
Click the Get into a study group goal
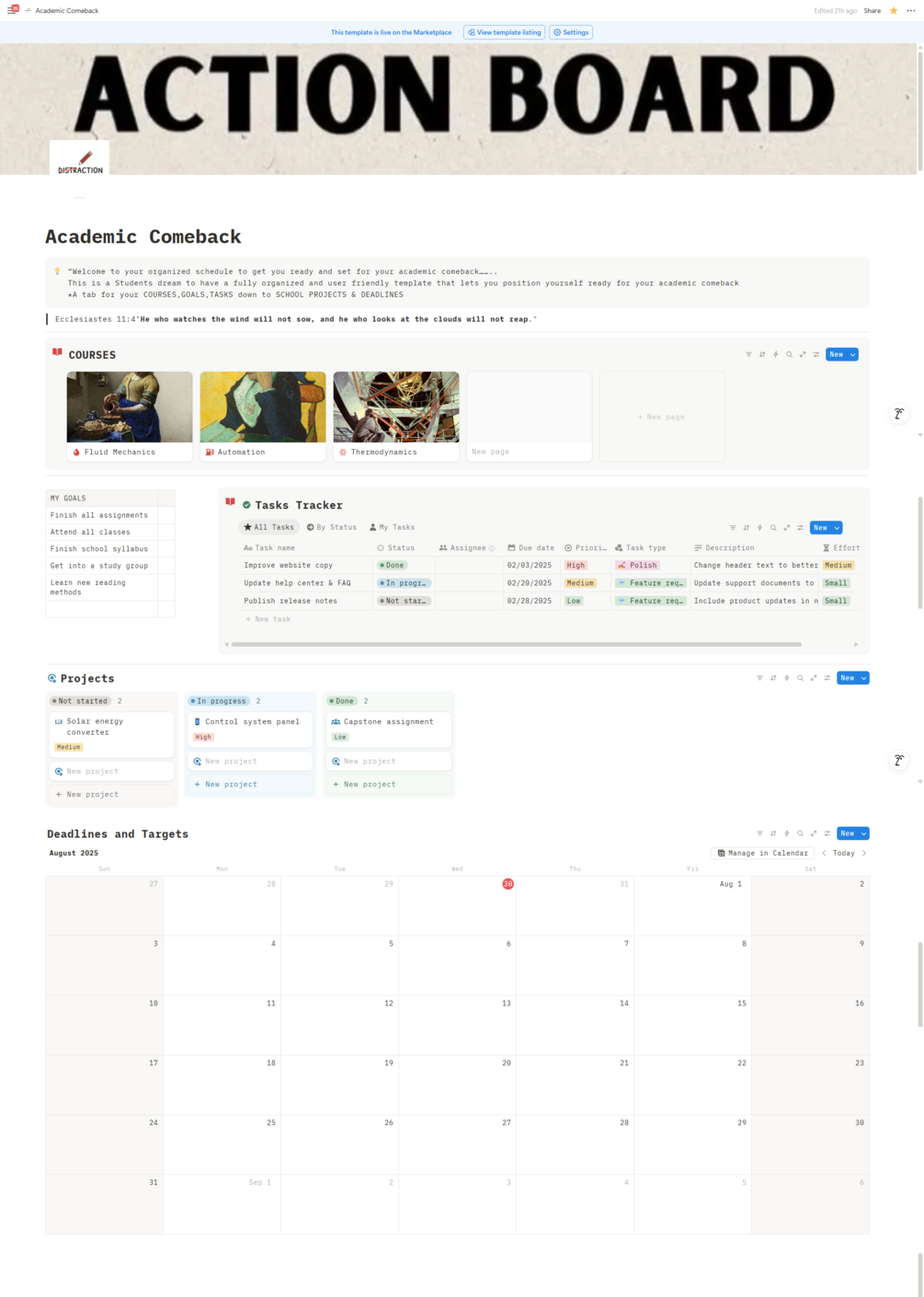tap(99, 566)
